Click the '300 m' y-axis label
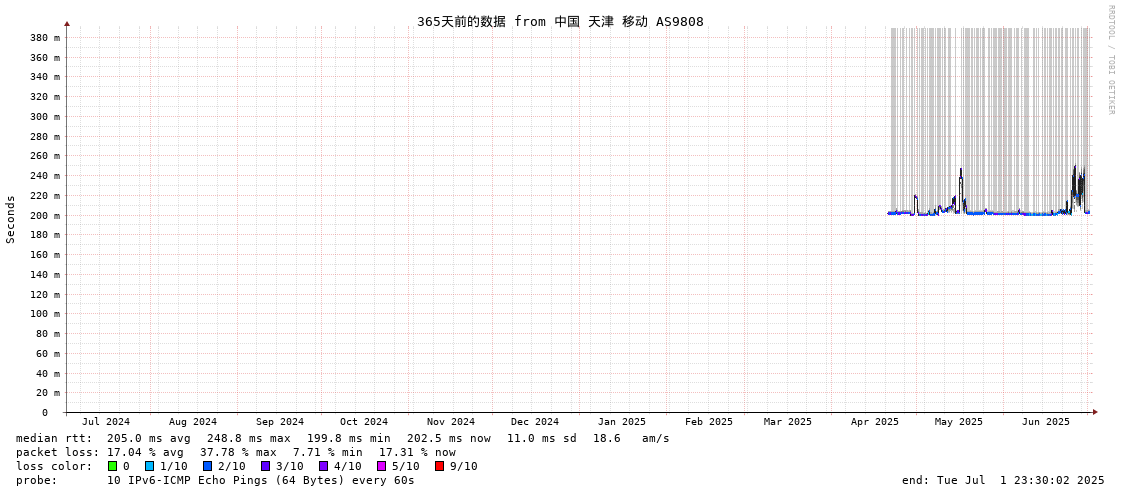The height and width of the screenshot is (494, 1121). 46,117
